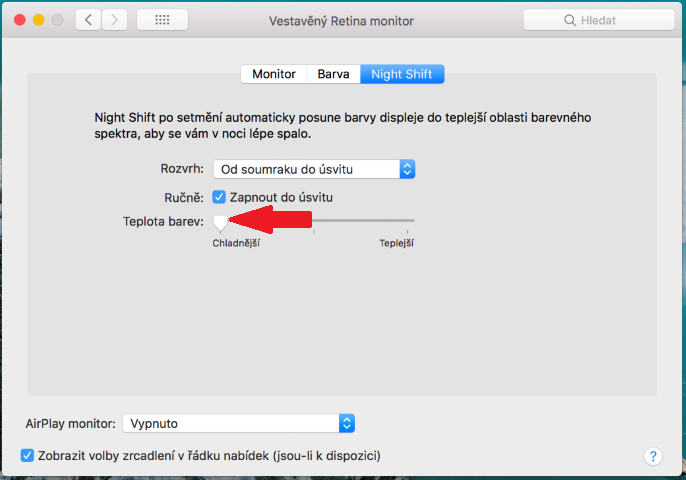Show all preferences with grid icon
Image resolution: width=686 pixels, height=480 pixels.
pos(162,20)
